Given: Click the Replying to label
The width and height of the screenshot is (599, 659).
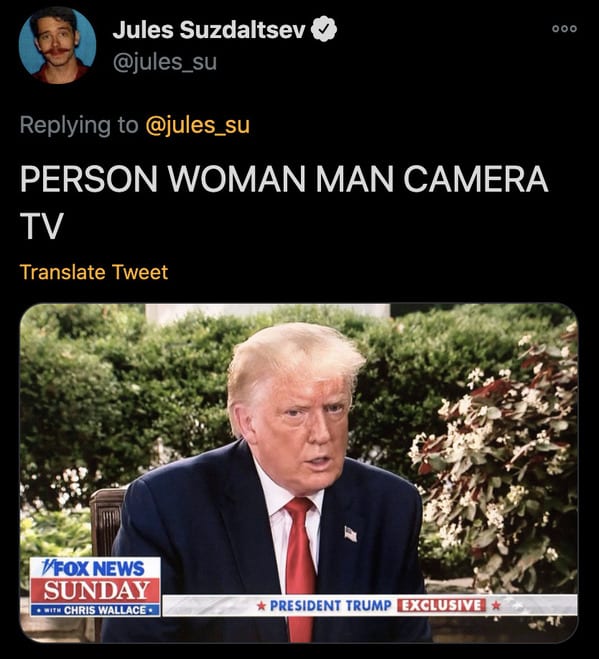Looking at the screenshot, I should [x=79, y=125].
